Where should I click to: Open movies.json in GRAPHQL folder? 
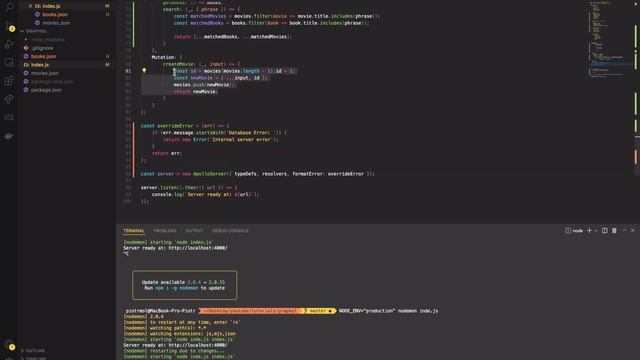tap(45, 73)
